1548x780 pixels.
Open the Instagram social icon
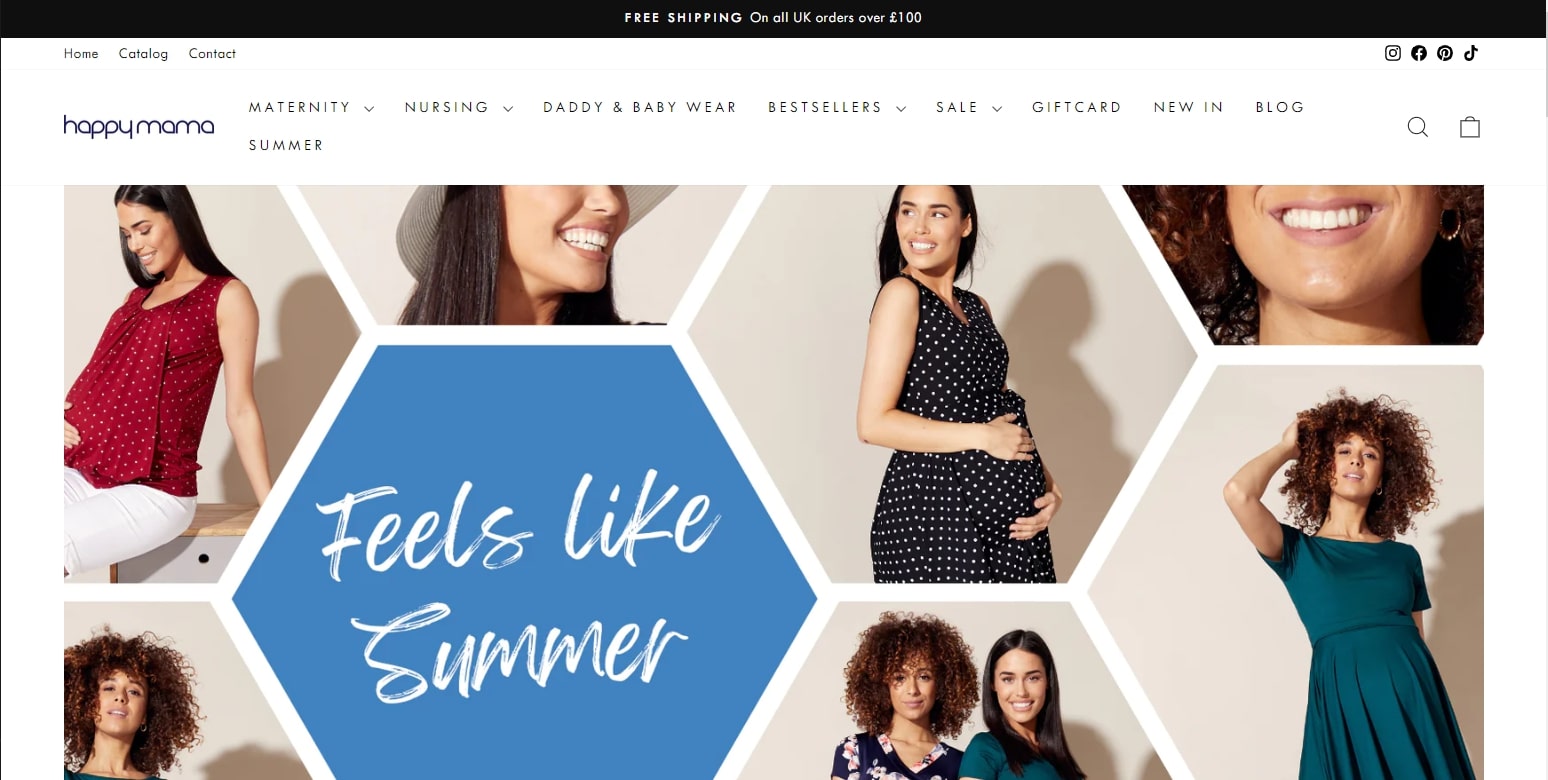(x=1392, y=54)
